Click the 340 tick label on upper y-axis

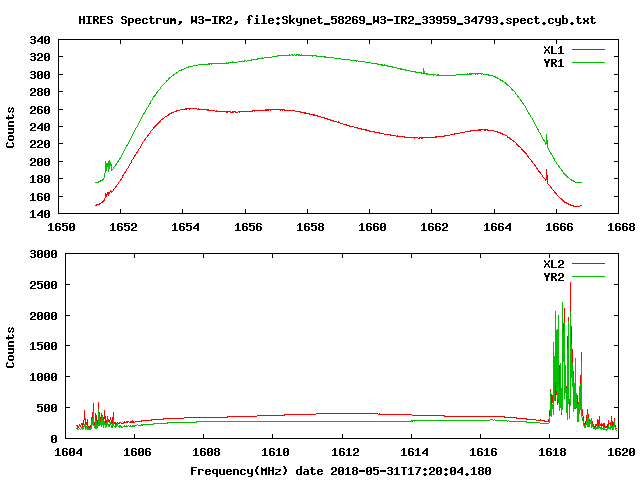click(x=40, y=40)
